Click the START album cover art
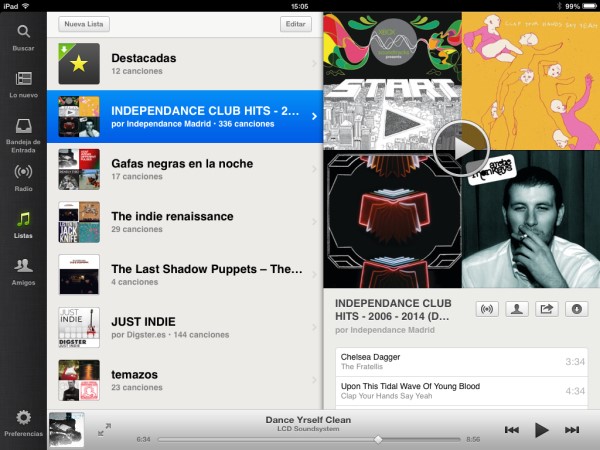The height and width of the screenshot is (450, 600). [392, 81]
